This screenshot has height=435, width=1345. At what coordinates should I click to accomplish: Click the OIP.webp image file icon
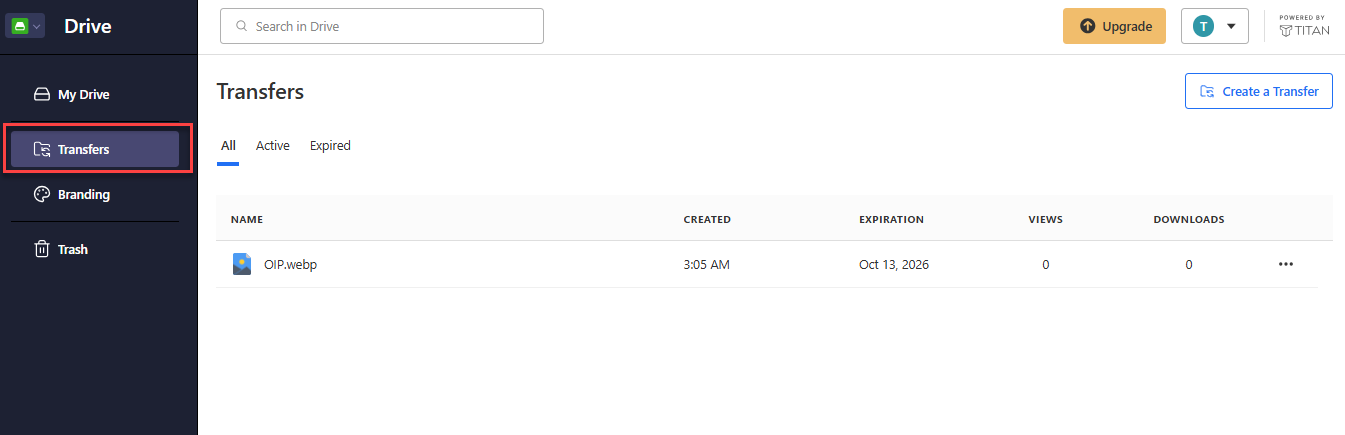242,264
